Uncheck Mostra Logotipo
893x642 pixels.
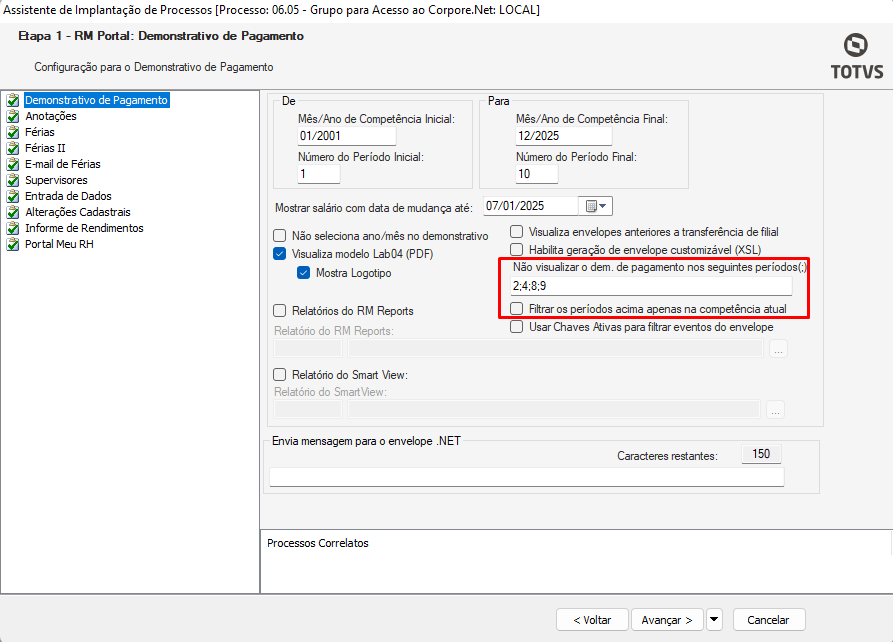pos(304,273)
